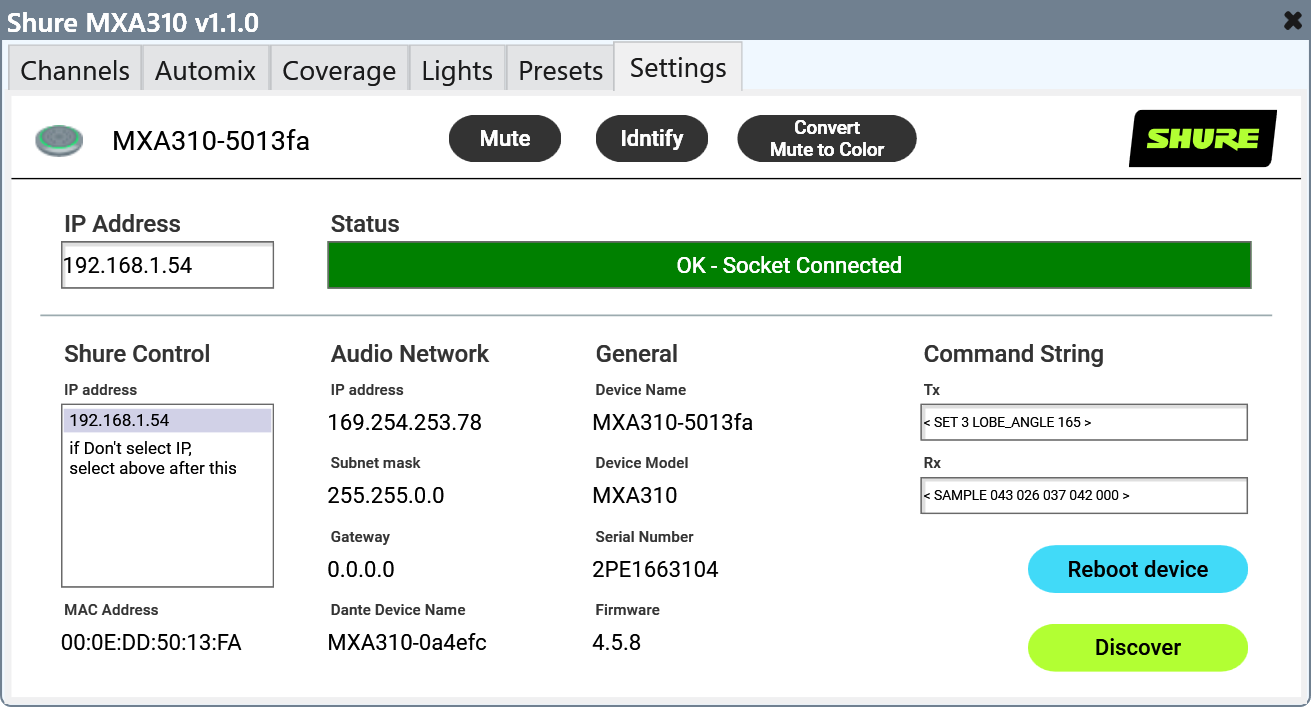Viewport: 1311px width, 707px height.
Task: Click gateway value 0.0.0.0
Action: click(361, 570)
